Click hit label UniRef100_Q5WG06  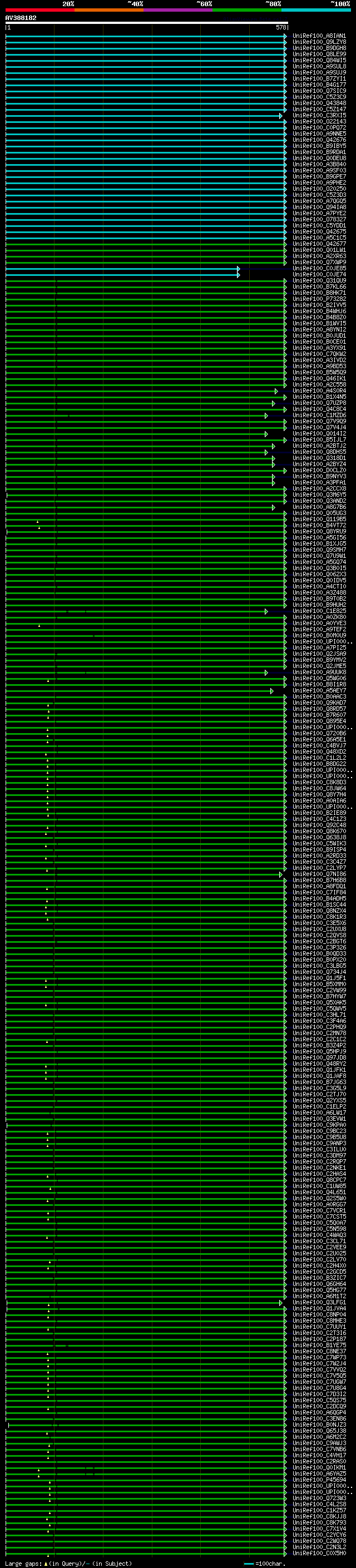point(319,678)
